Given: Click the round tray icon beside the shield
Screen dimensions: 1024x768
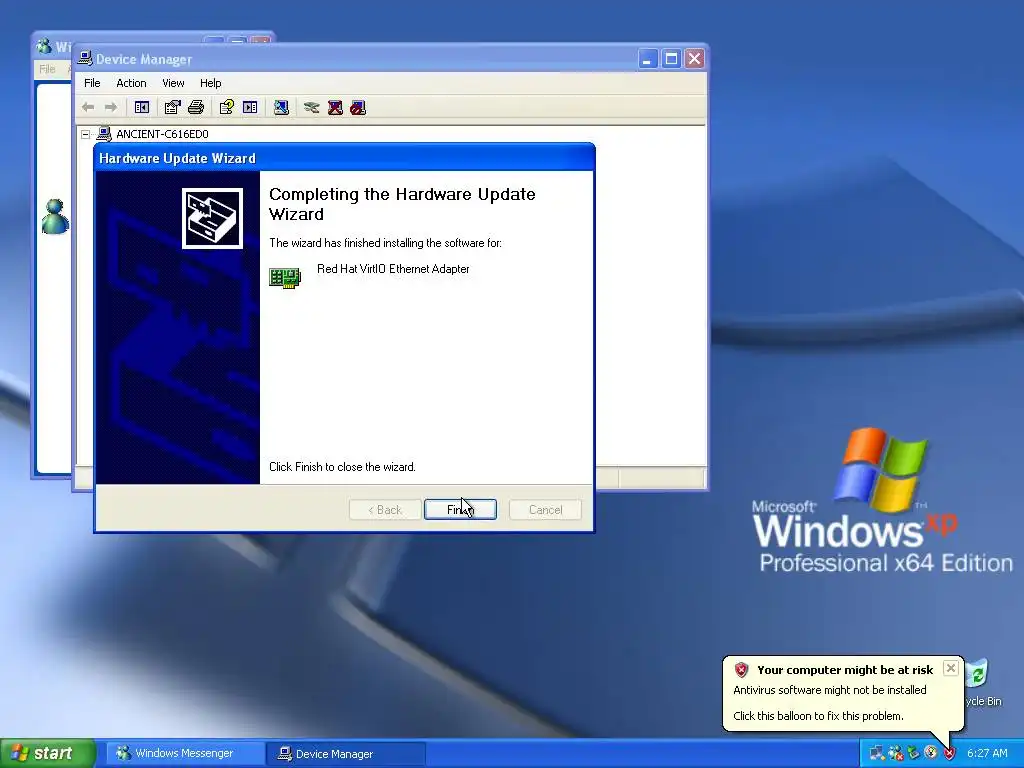Looking at the screenshot, I should [x=931, y=753].
